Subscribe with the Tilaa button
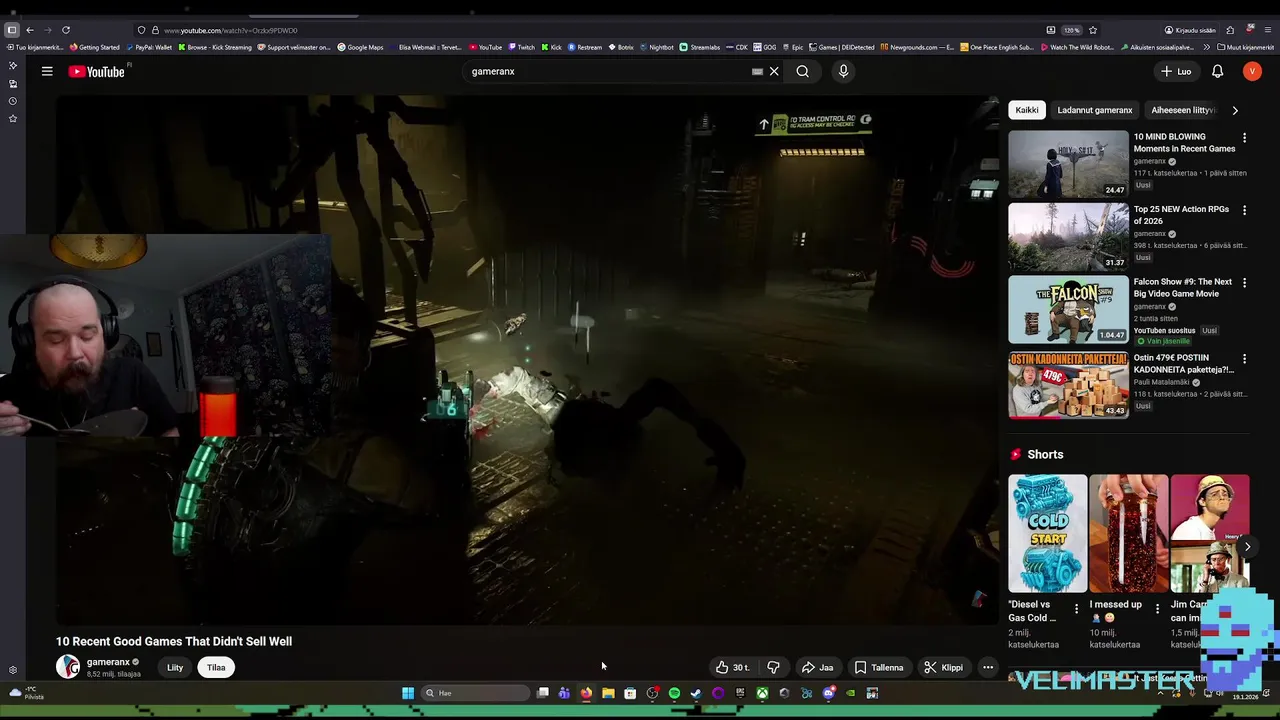Screen dimensions: 1280x720 point(216,667)
